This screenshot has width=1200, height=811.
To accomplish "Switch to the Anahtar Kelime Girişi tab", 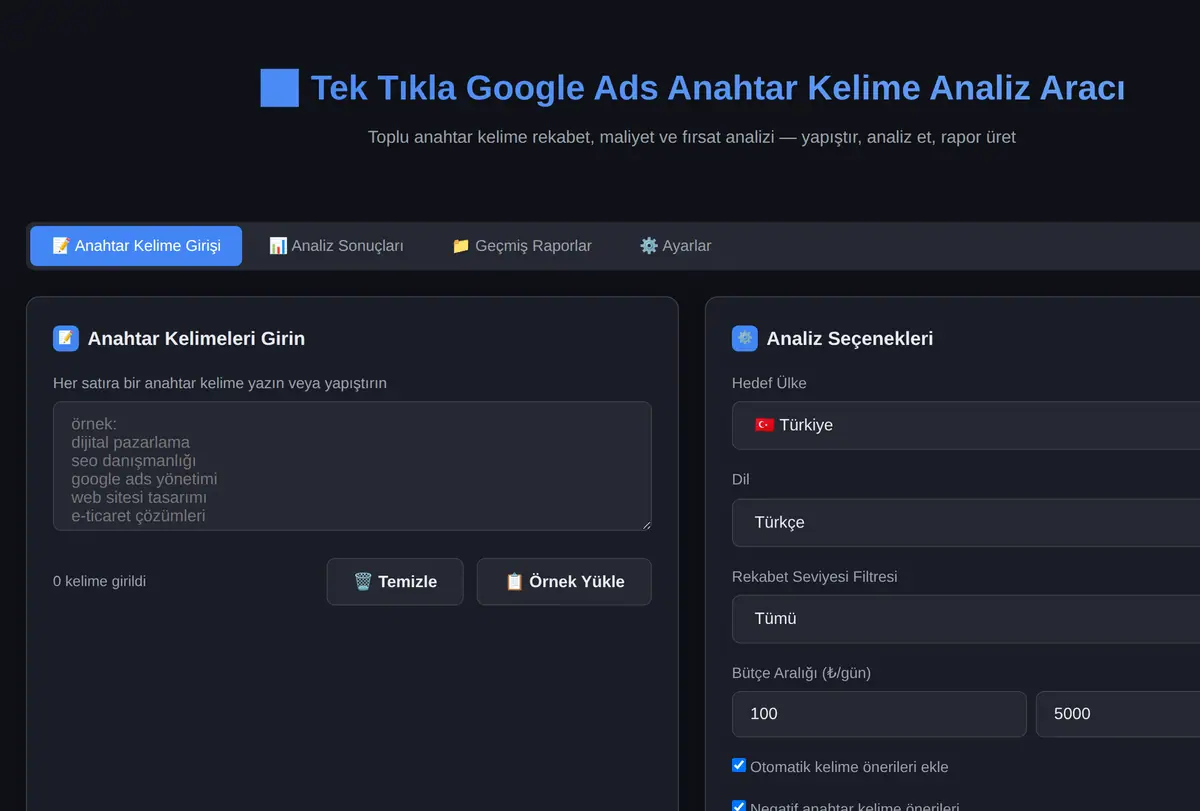I will [x=136, y=246].
